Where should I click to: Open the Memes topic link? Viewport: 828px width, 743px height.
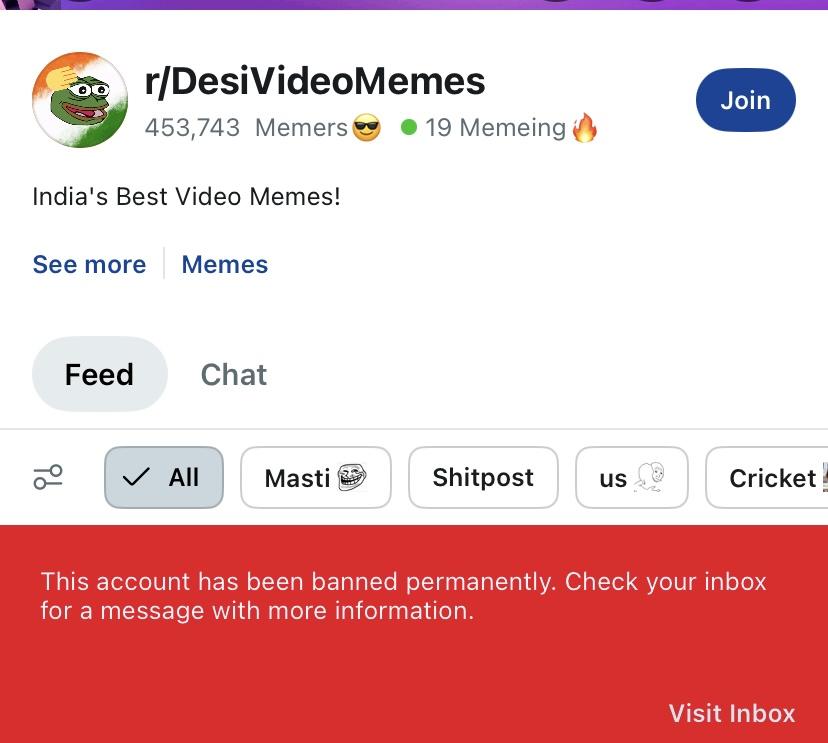coord(225,265)
